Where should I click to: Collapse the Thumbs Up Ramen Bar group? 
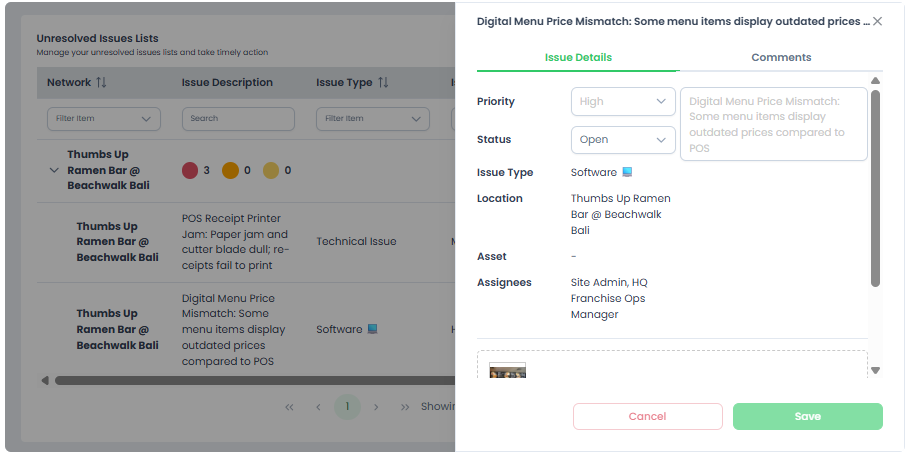(x=54, y=171)
